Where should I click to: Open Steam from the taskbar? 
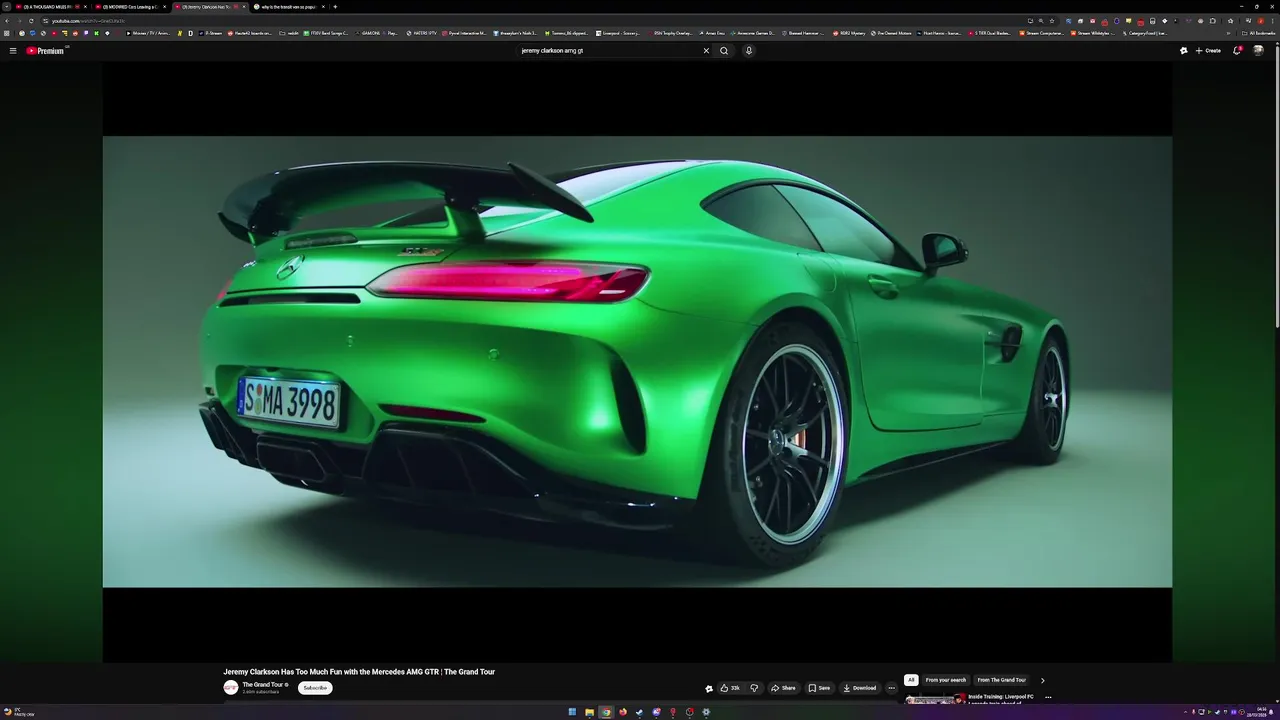coord(639,712)
